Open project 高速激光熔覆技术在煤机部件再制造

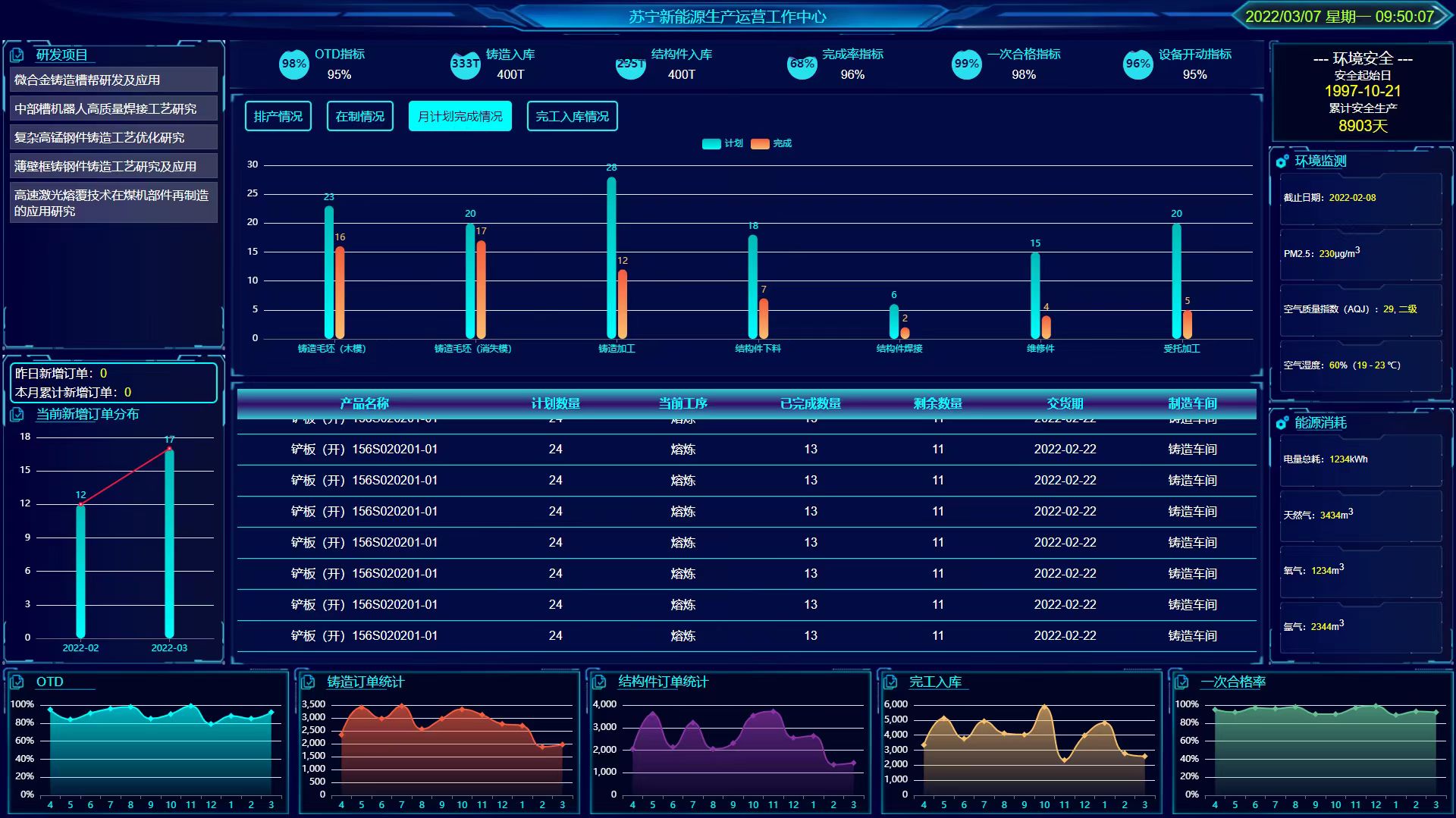114,202
